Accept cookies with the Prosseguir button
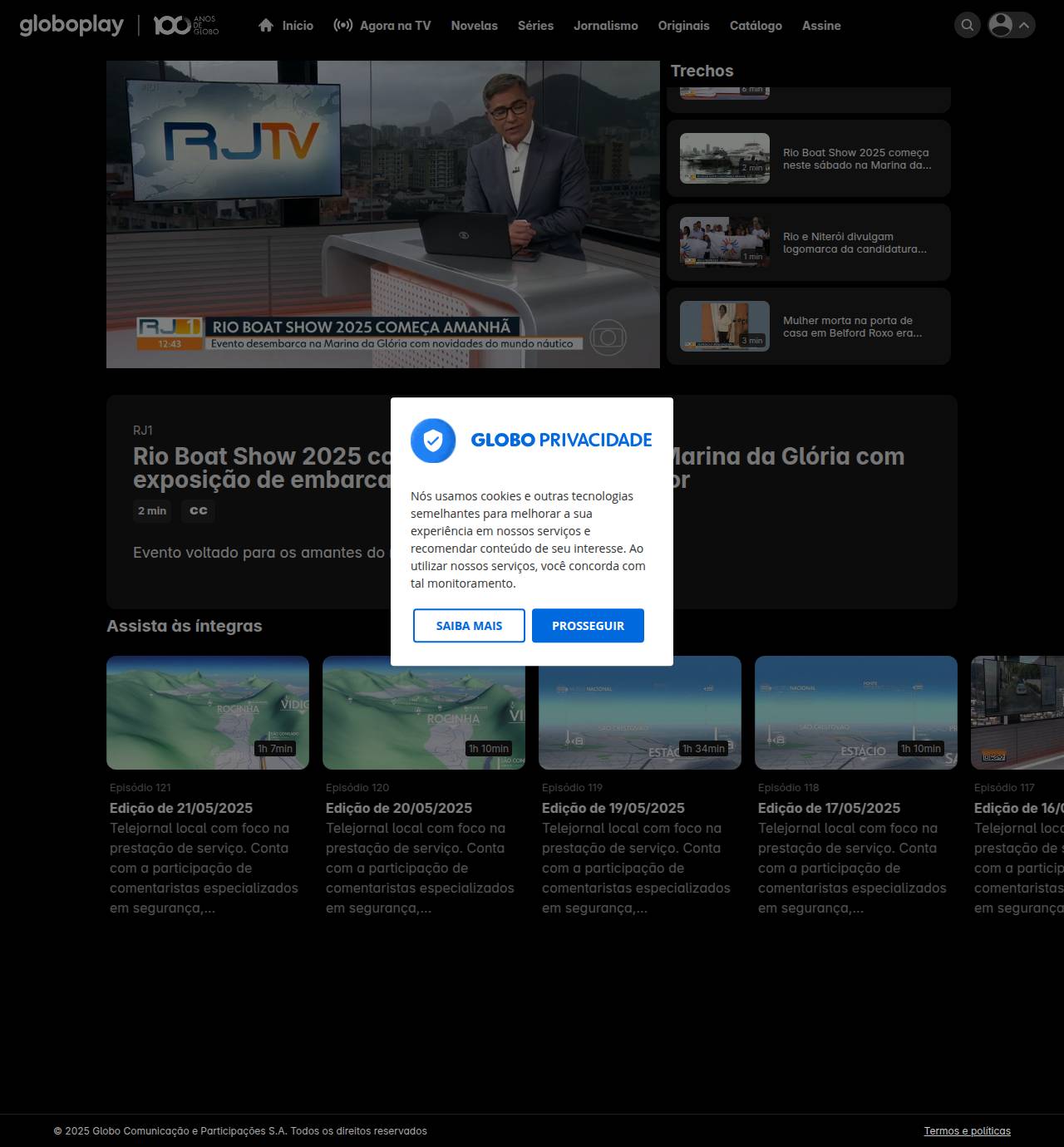This screenshot has width=1064, height=1147. click(588, 626)
